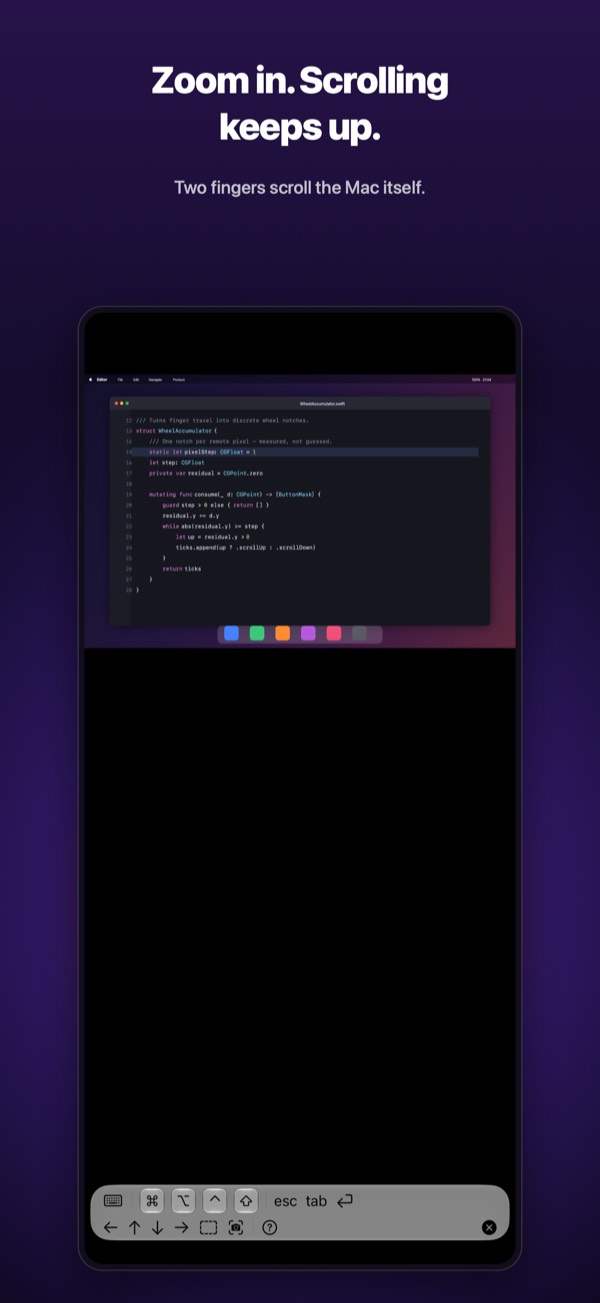Open help with question mark icon
This screenshot has width=600, height=1303.
coord(269,1227)
